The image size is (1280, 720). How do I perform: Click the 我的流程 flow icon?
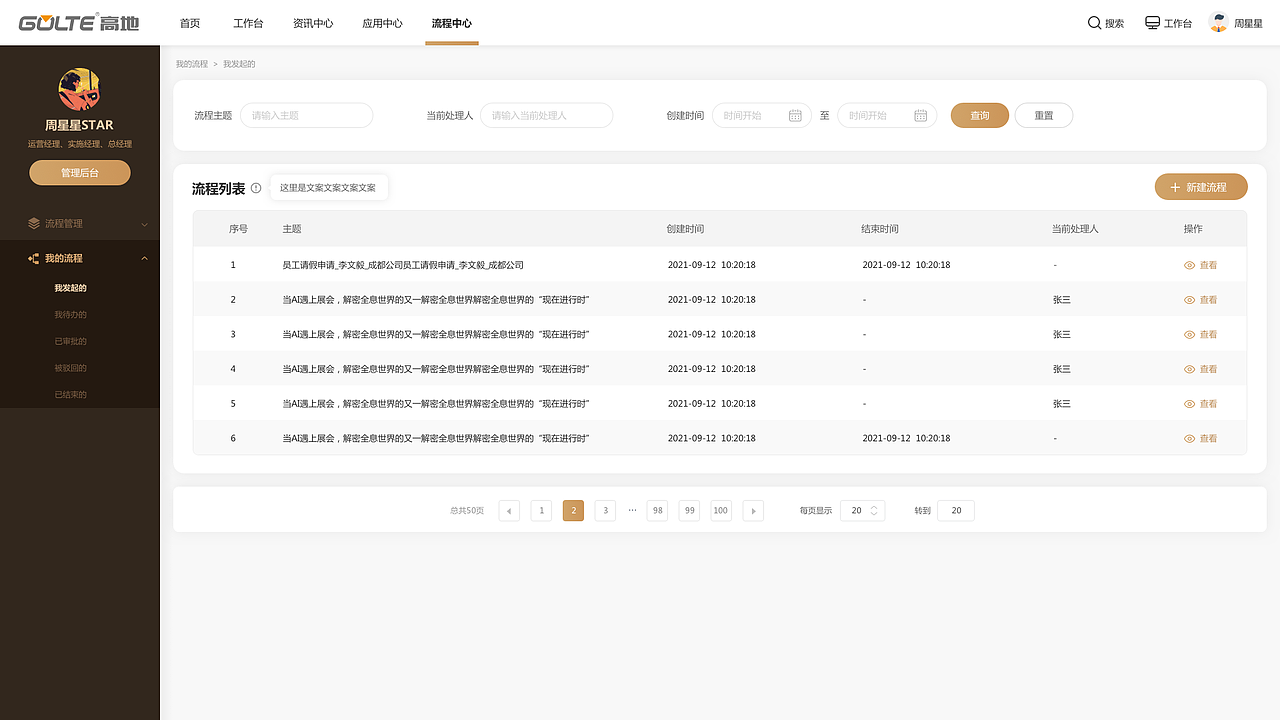point(34,258)
